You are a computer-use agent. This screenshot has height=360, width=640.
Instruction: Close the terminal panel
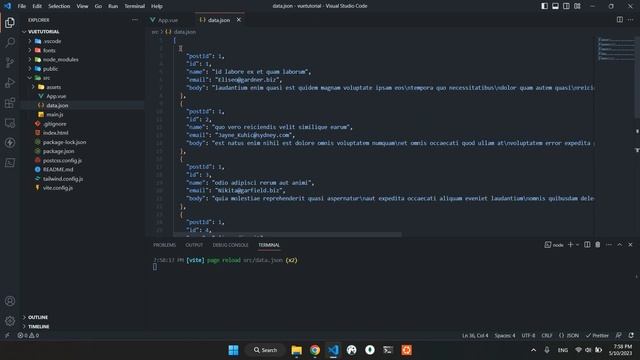[x=630, y=244]
